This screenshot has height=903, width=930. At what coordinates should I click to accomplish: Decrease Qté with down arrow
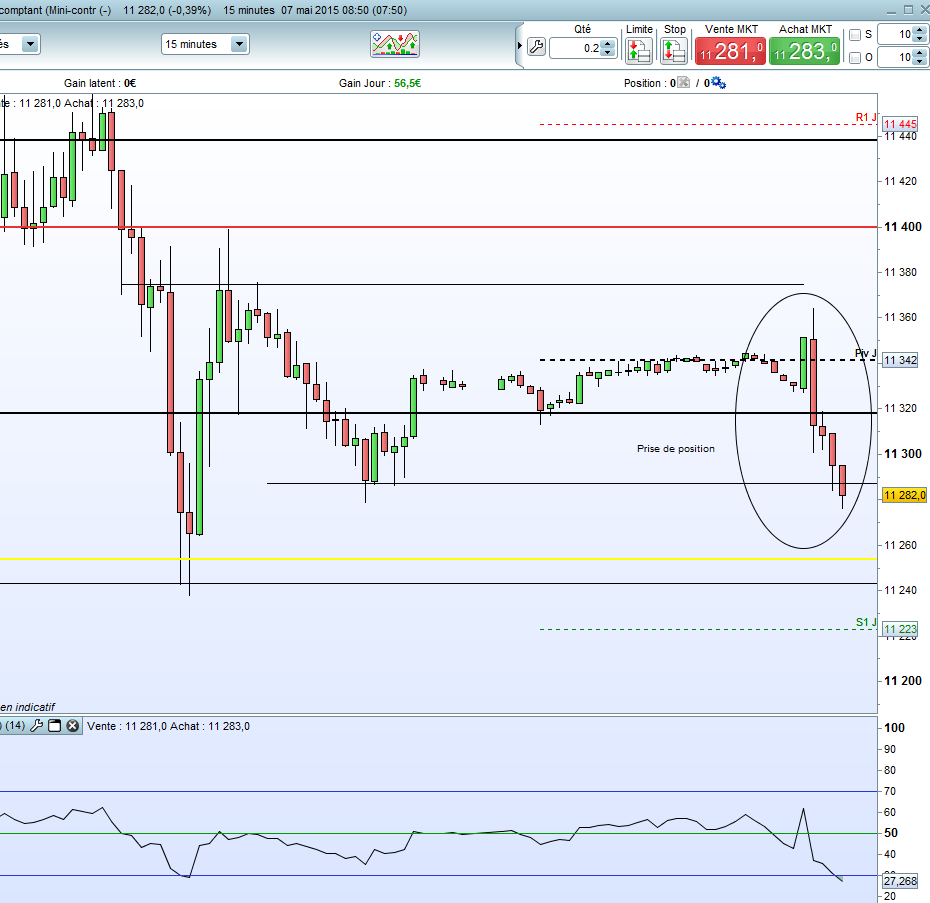(607, 53)
